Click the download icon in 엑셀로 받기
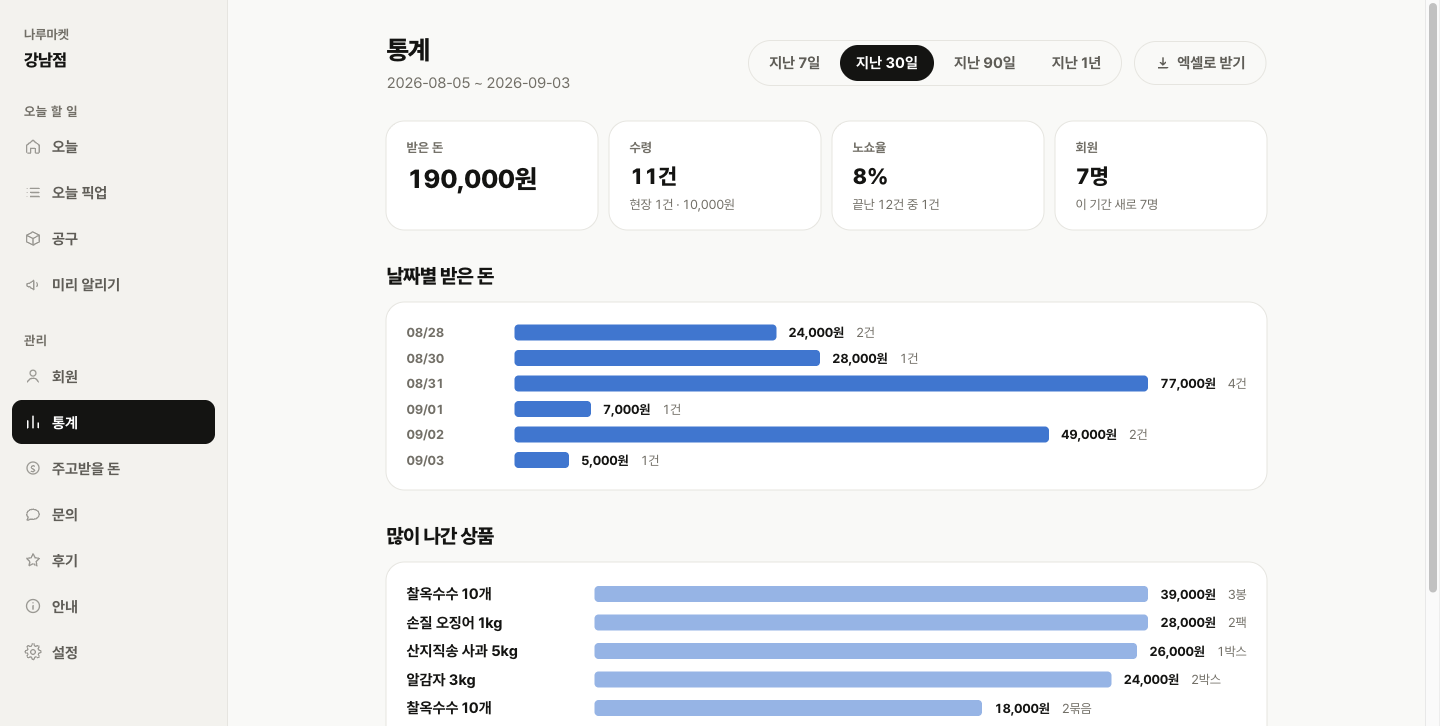 point(1163,63)
